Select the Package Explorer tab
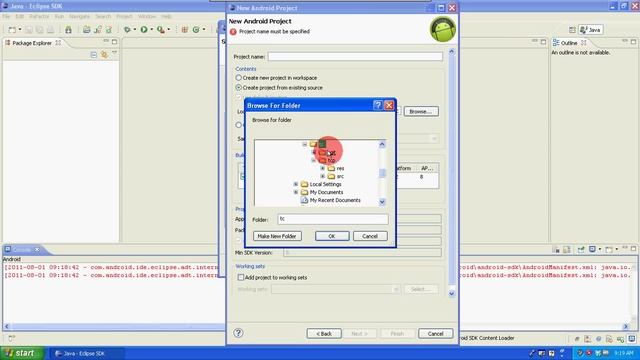This screenshot has width=640, height=360. coord(32,43)
